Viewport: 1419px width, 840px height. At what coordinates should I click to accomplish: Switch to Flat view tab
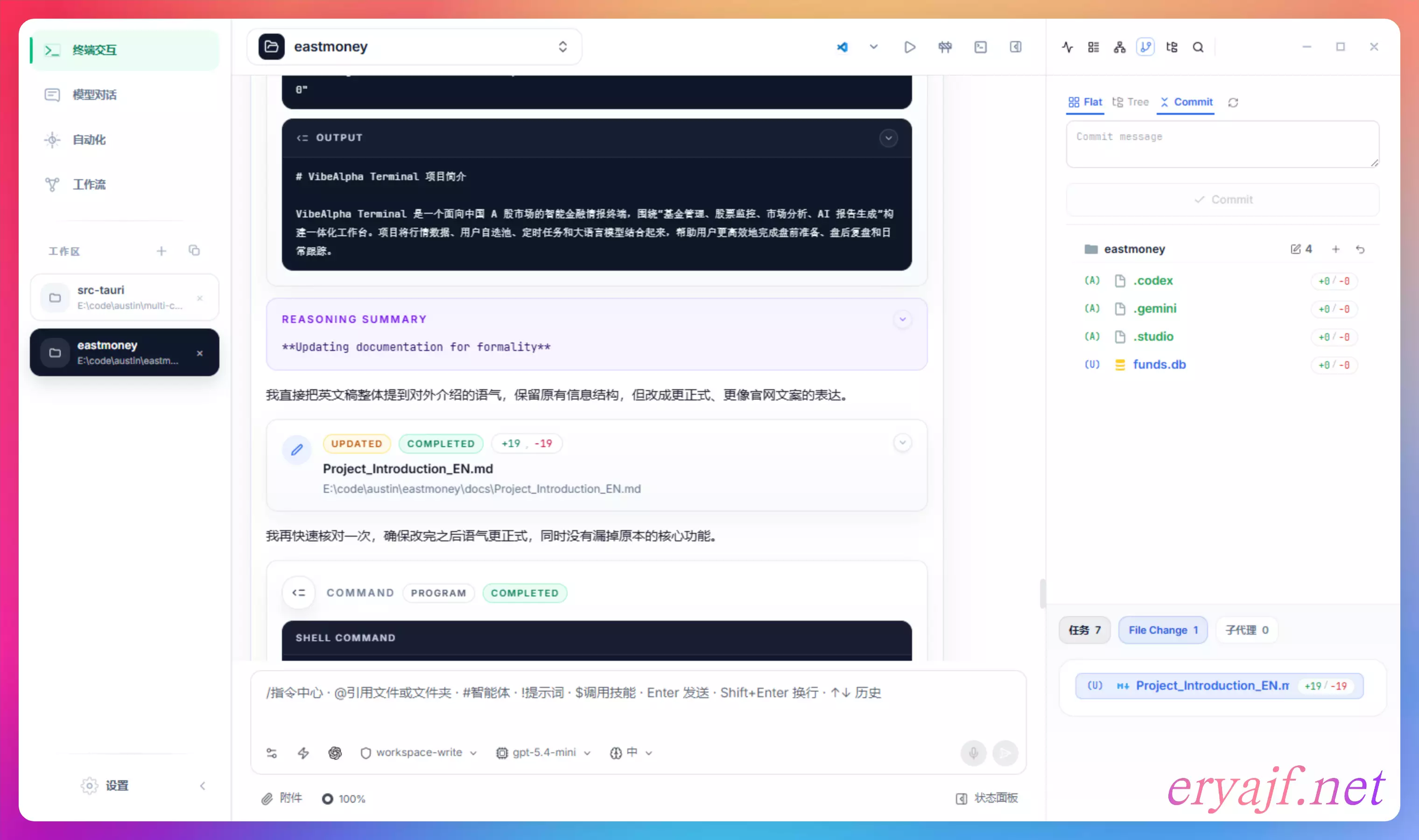tap(1085, 102)
